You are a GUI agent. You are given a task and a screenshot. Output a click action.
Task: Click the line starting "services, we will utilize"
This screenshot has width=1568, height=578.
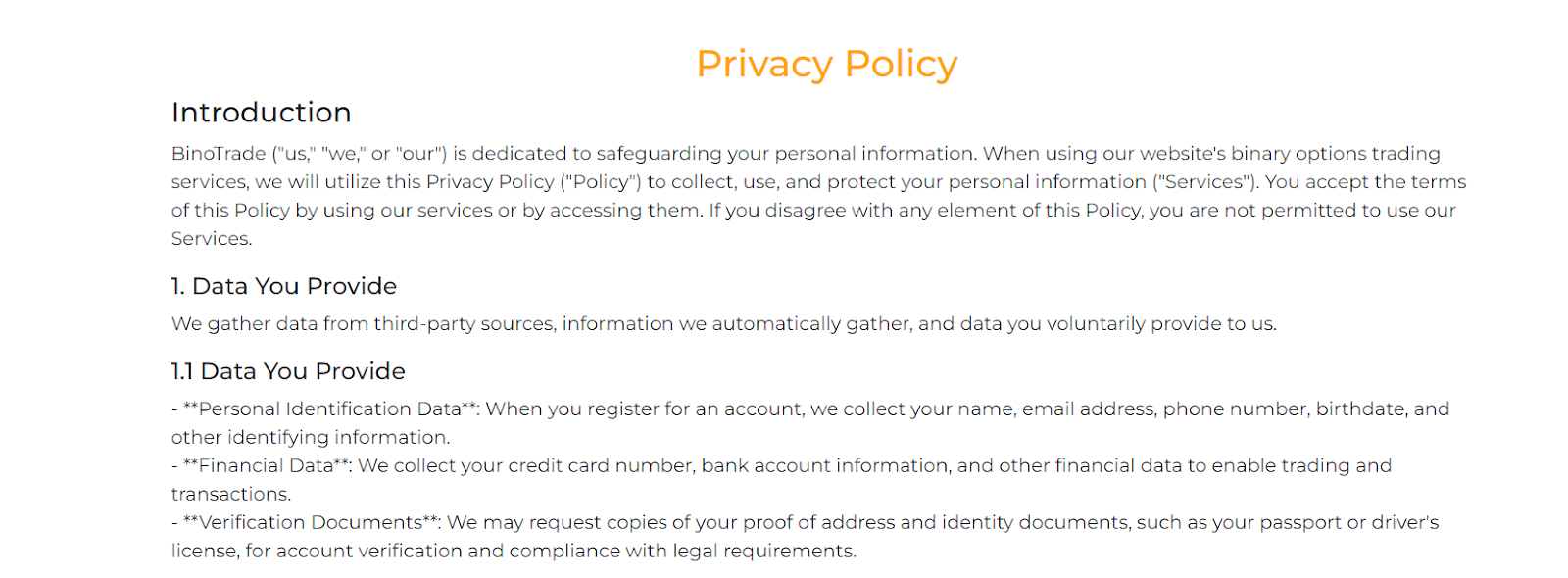click(x=817, y=182)
